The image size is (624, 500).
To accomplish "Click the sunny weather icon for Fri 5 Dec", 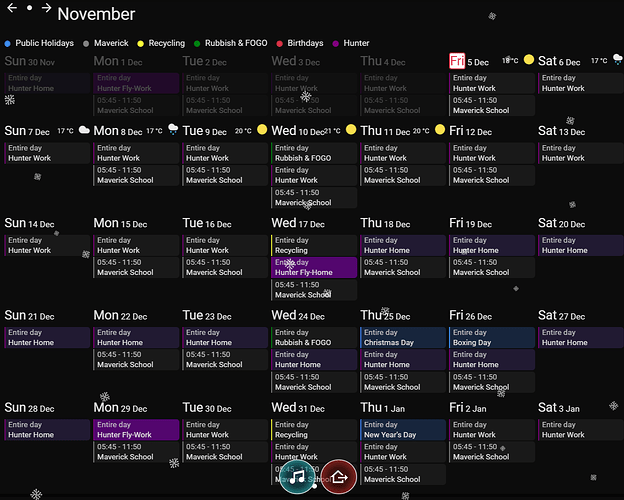I will [x=528, y=60].
